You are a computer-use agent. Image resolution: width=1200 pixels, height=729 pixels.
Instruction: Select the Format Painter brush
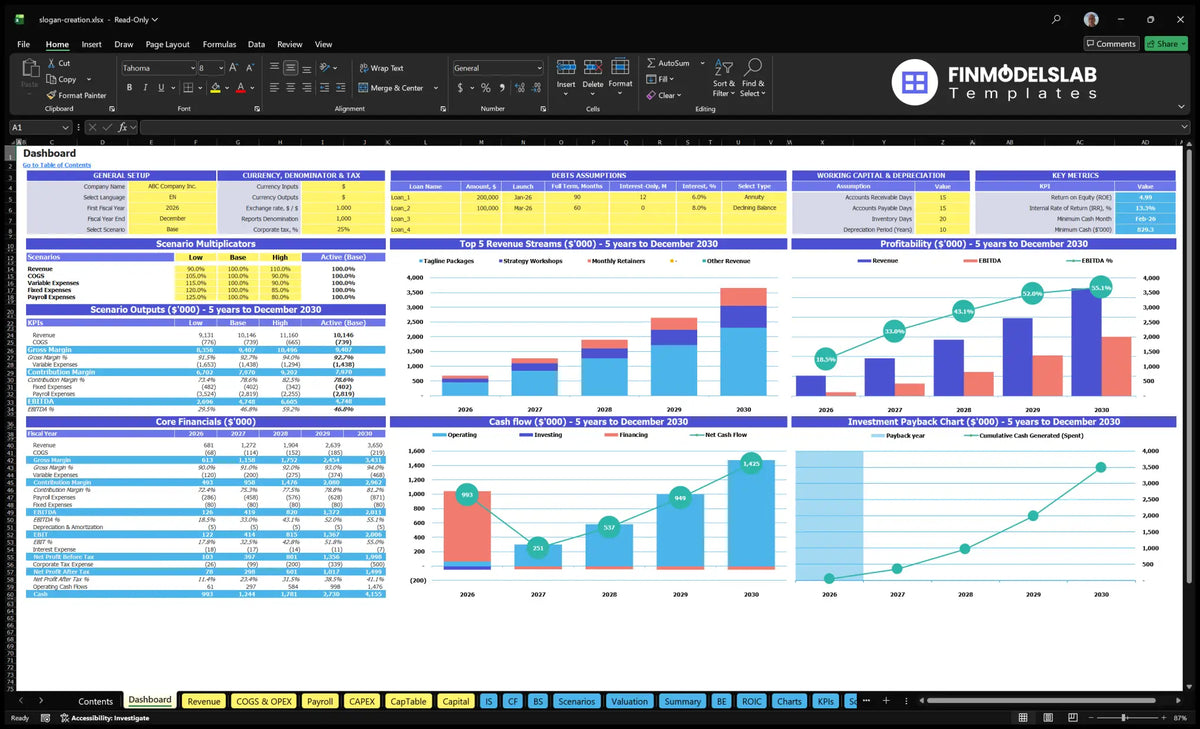point(50,95)
